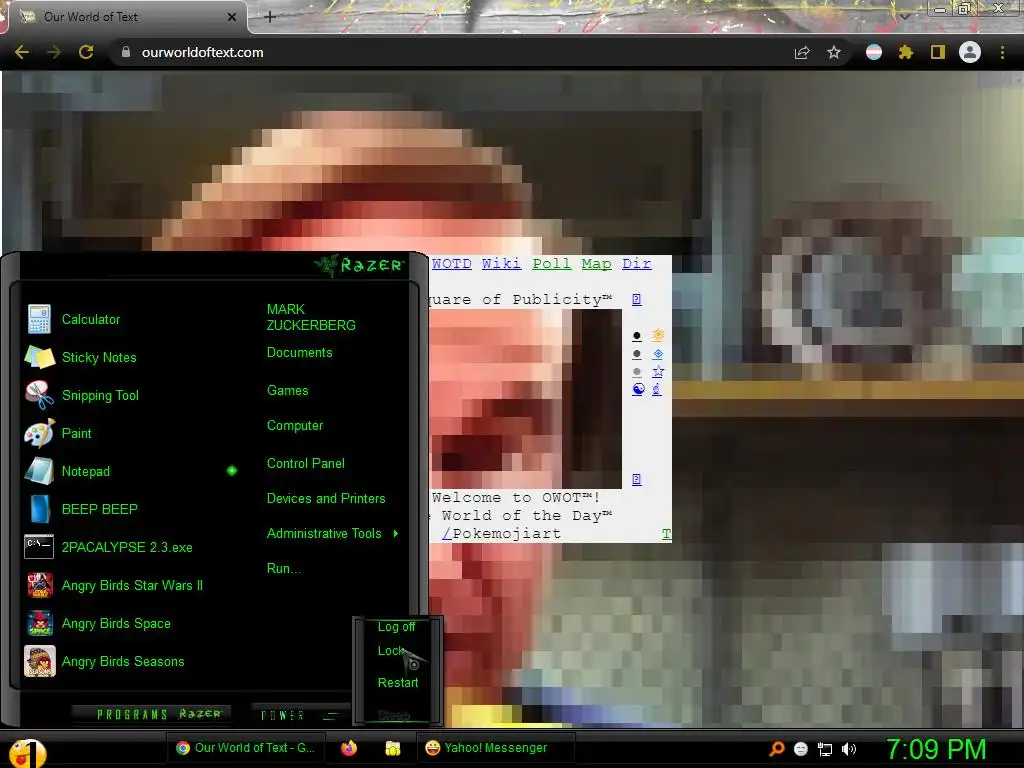The image size is (1024, 768).
Task: Open a new Chrome tab
Action: (270, 17)
